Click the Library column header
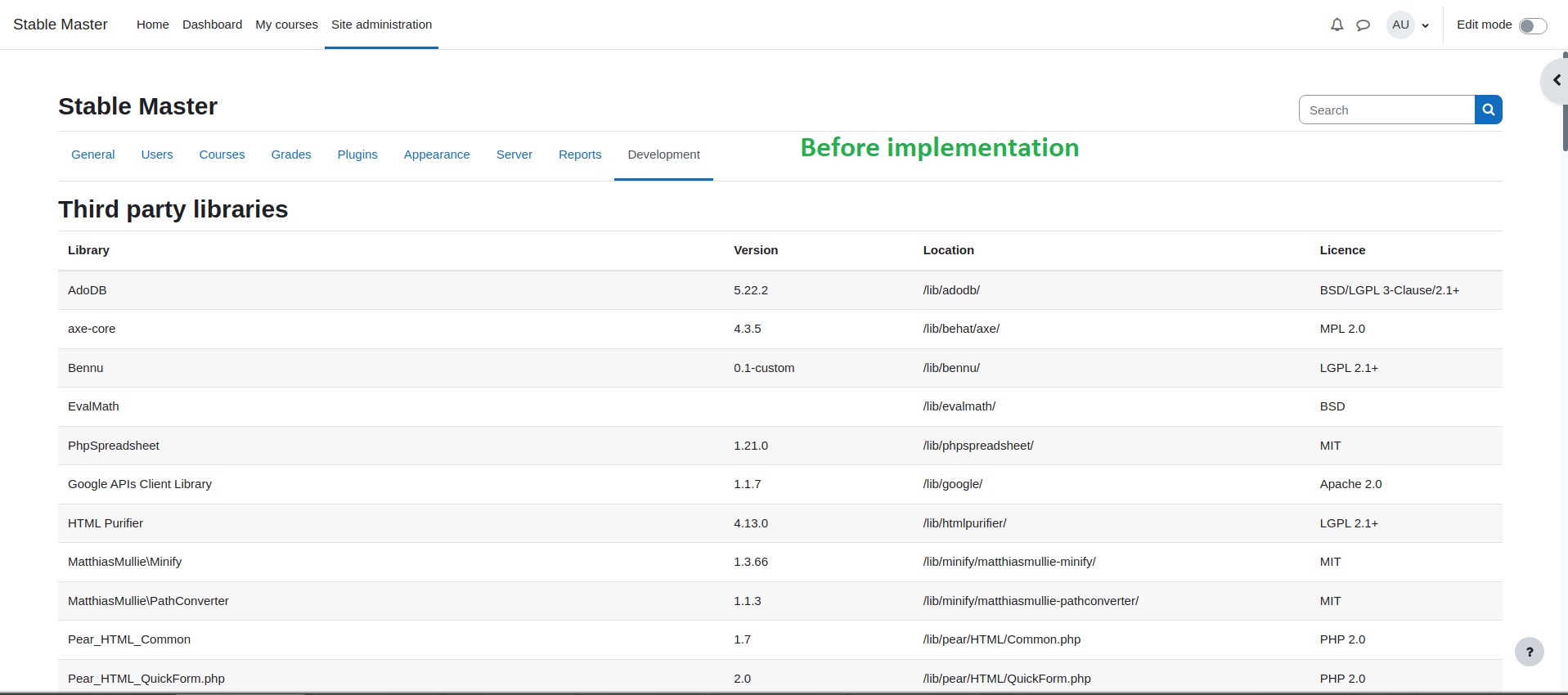The height and width of the screenshot is (695, 1568). click(88, 250)
